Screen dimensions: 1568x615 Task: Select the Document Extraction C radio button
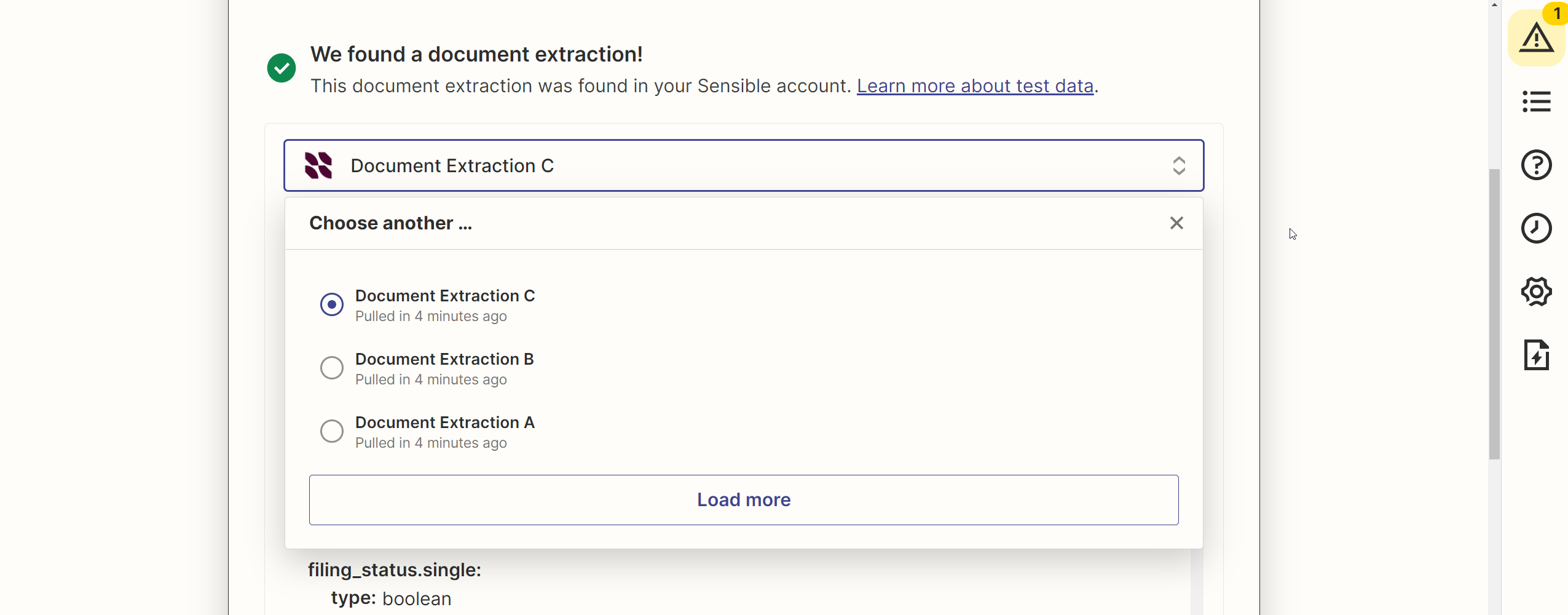(332, 304)
